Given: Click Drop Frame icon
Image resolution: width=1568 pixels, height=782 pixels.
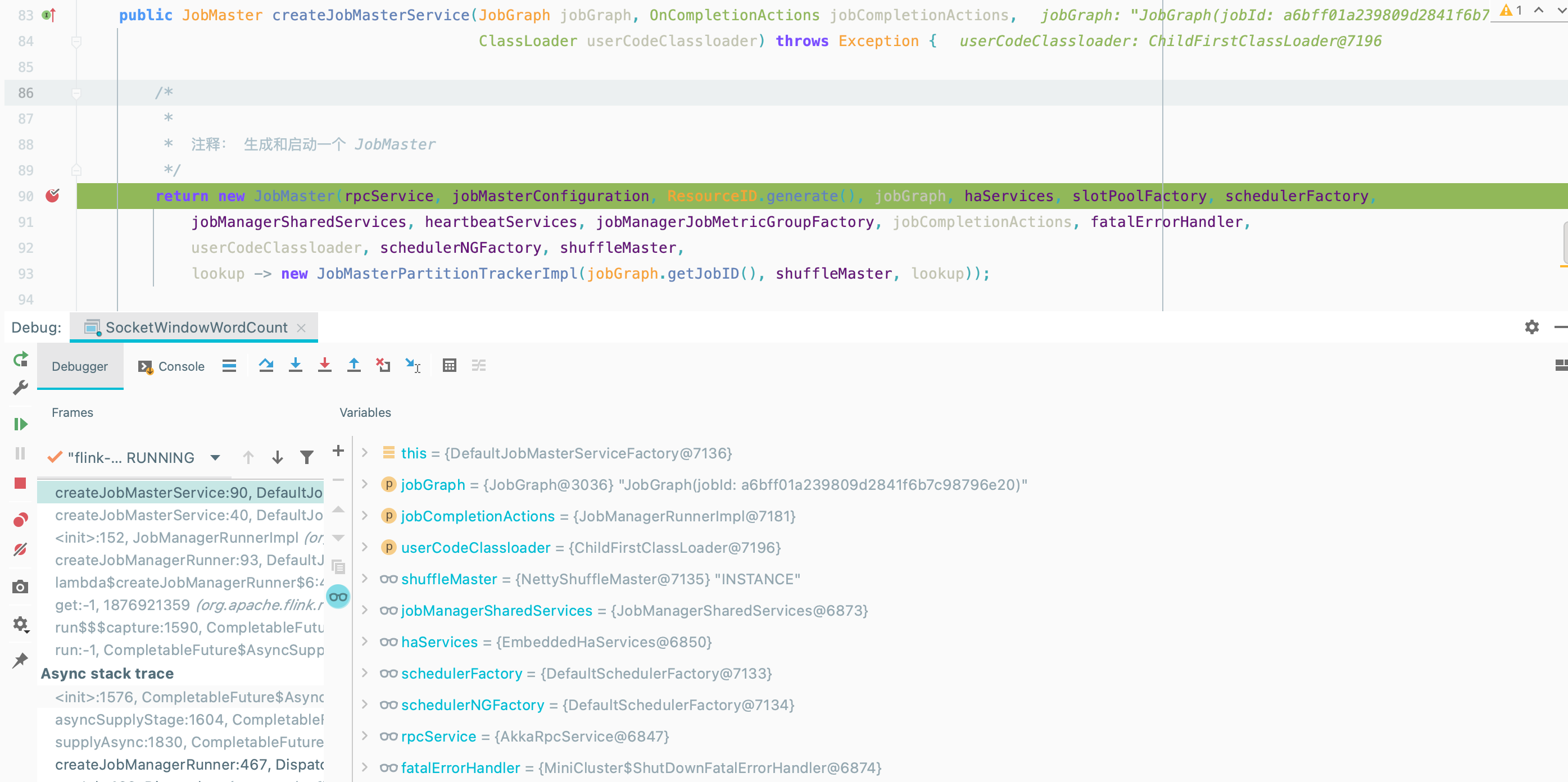Looking at the screenshot, I should coord(383,365).
